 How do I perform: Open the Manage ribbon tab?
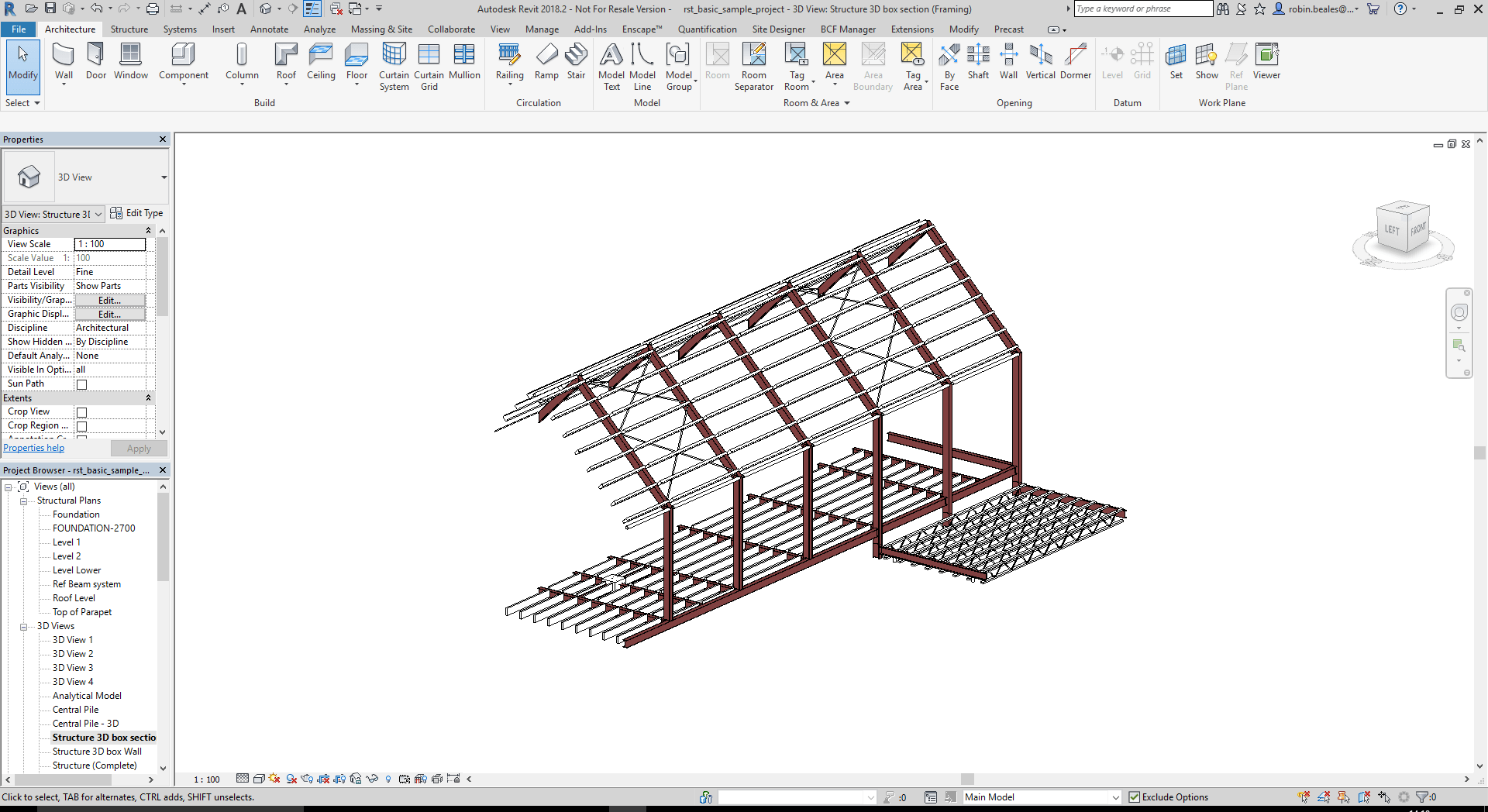pyautogui.click(x=542, y=29)
